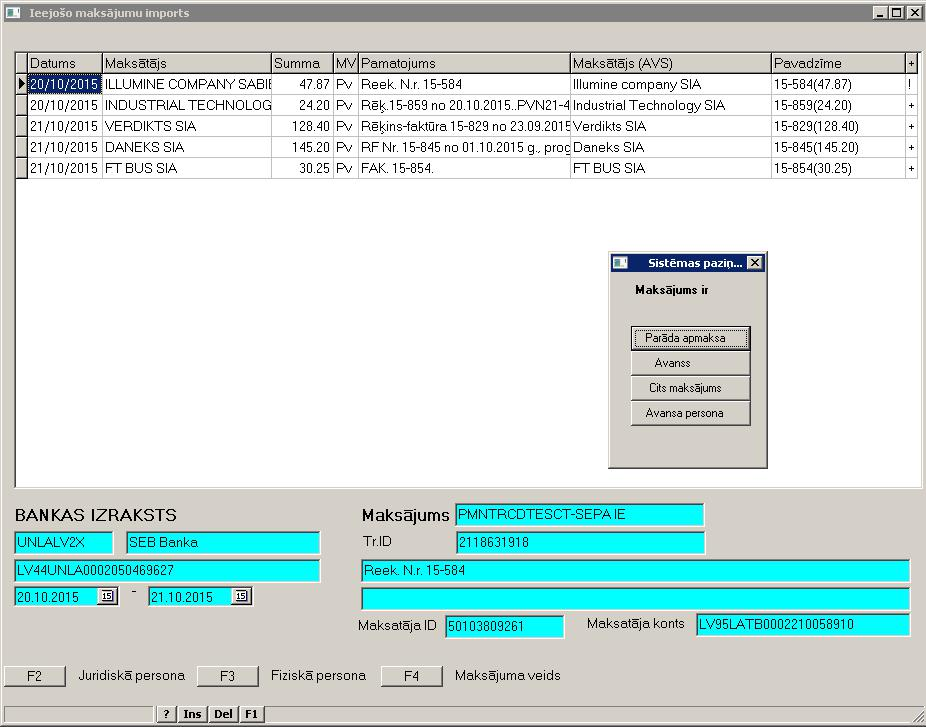Click the LV44UNLA0002050469627 account field
The image size is (926, 727).
(x=167, y=570)
